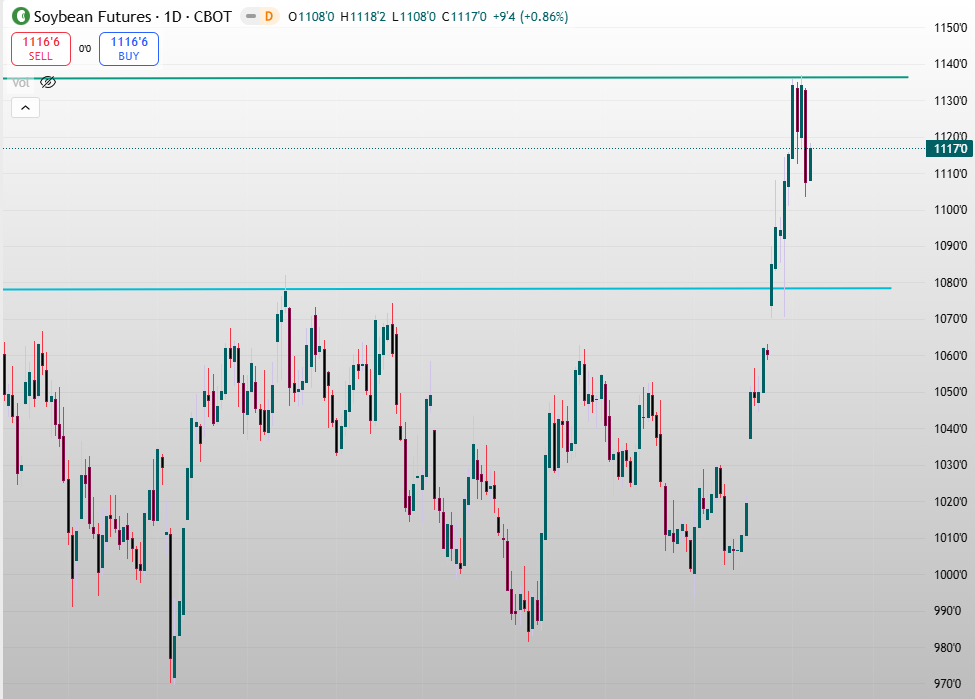Click the orange D delayed-data indicator
975x699 pixels.
coord(268,17)
